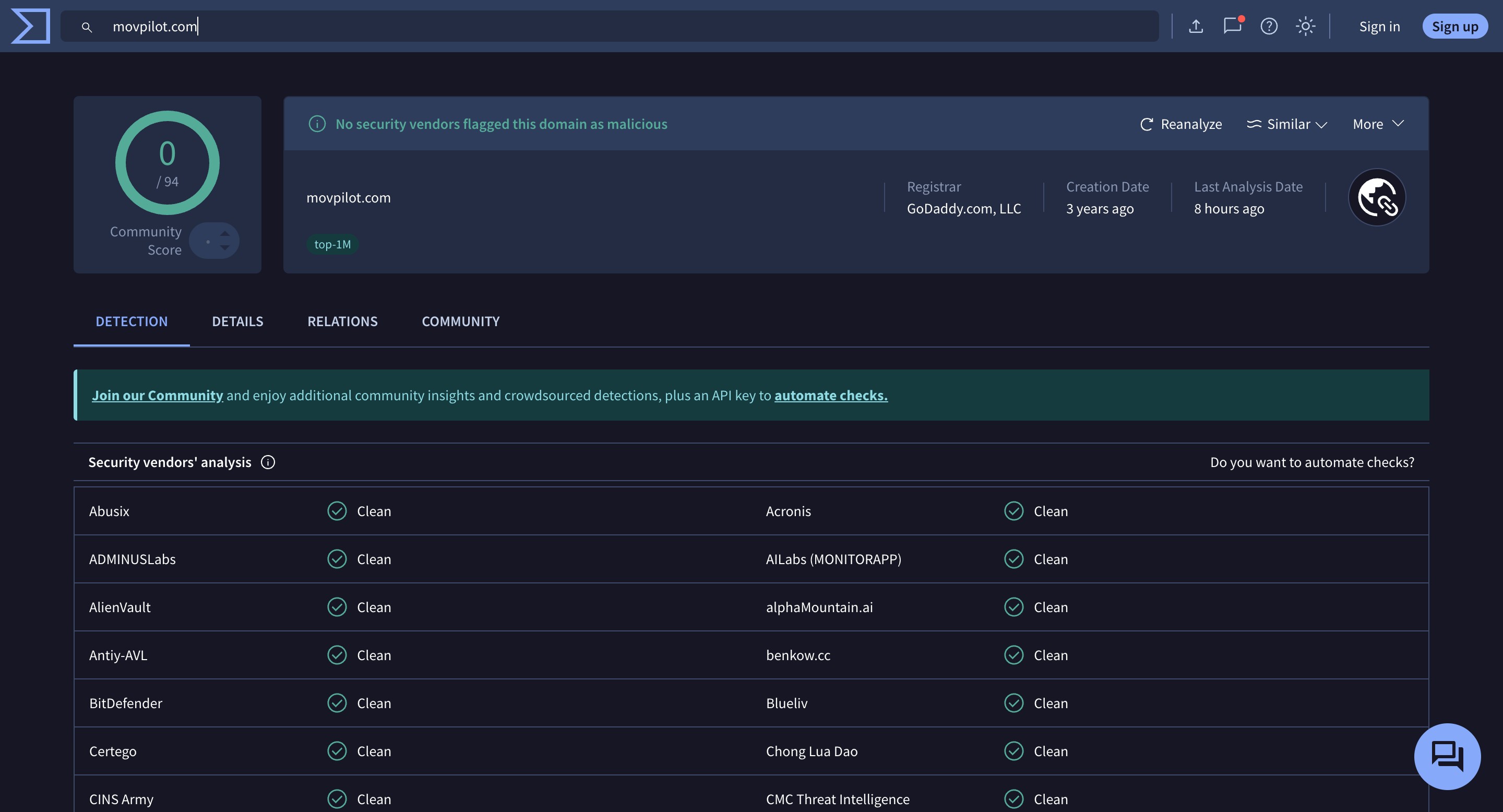Open the notifications chat icon
Viewport: 1503px width, 812px height.
pyautogui.click(x=1232, y=26)
